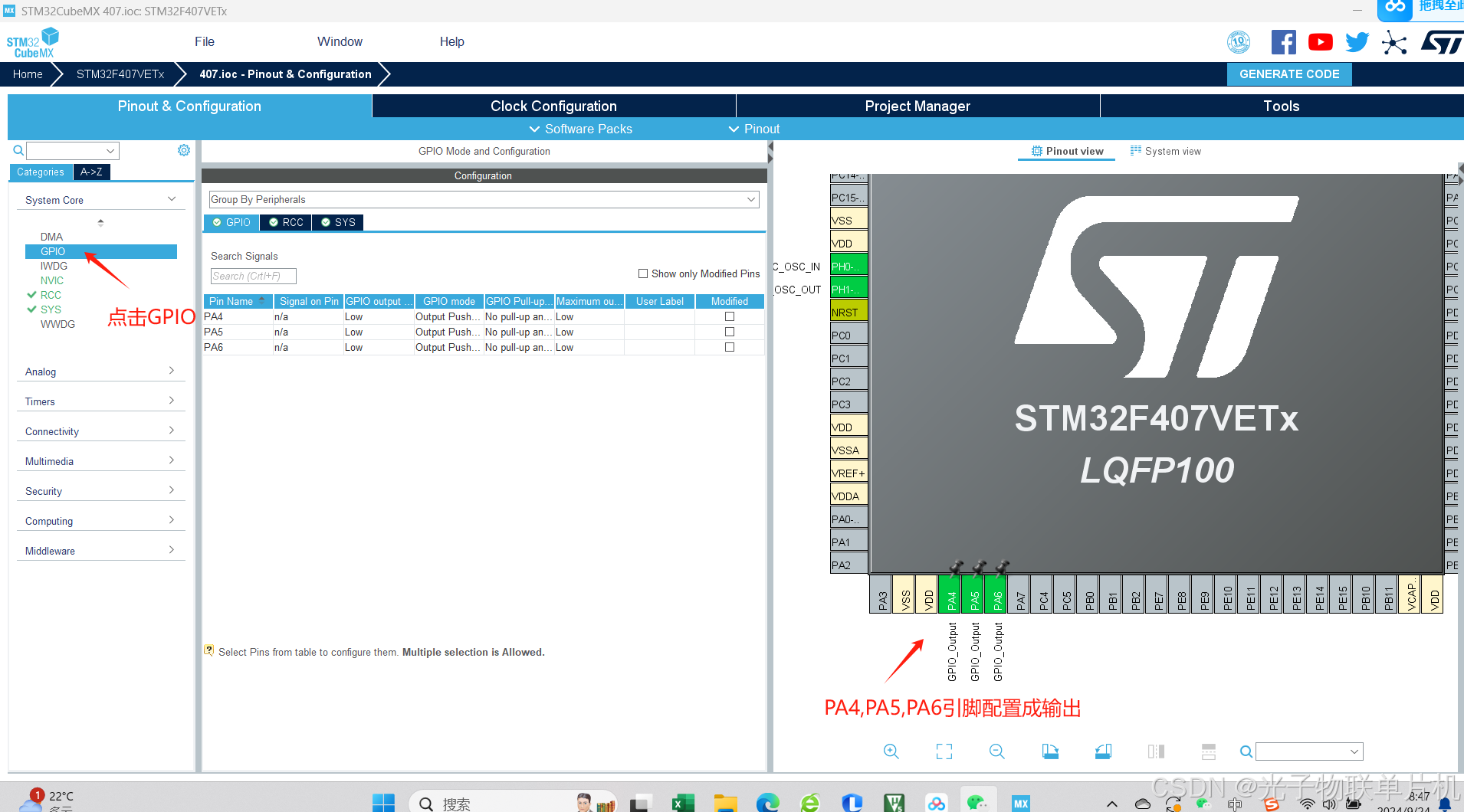Select the RCC configuration tab
This screenshot has width=1464, height=812.
click(286, 222)
